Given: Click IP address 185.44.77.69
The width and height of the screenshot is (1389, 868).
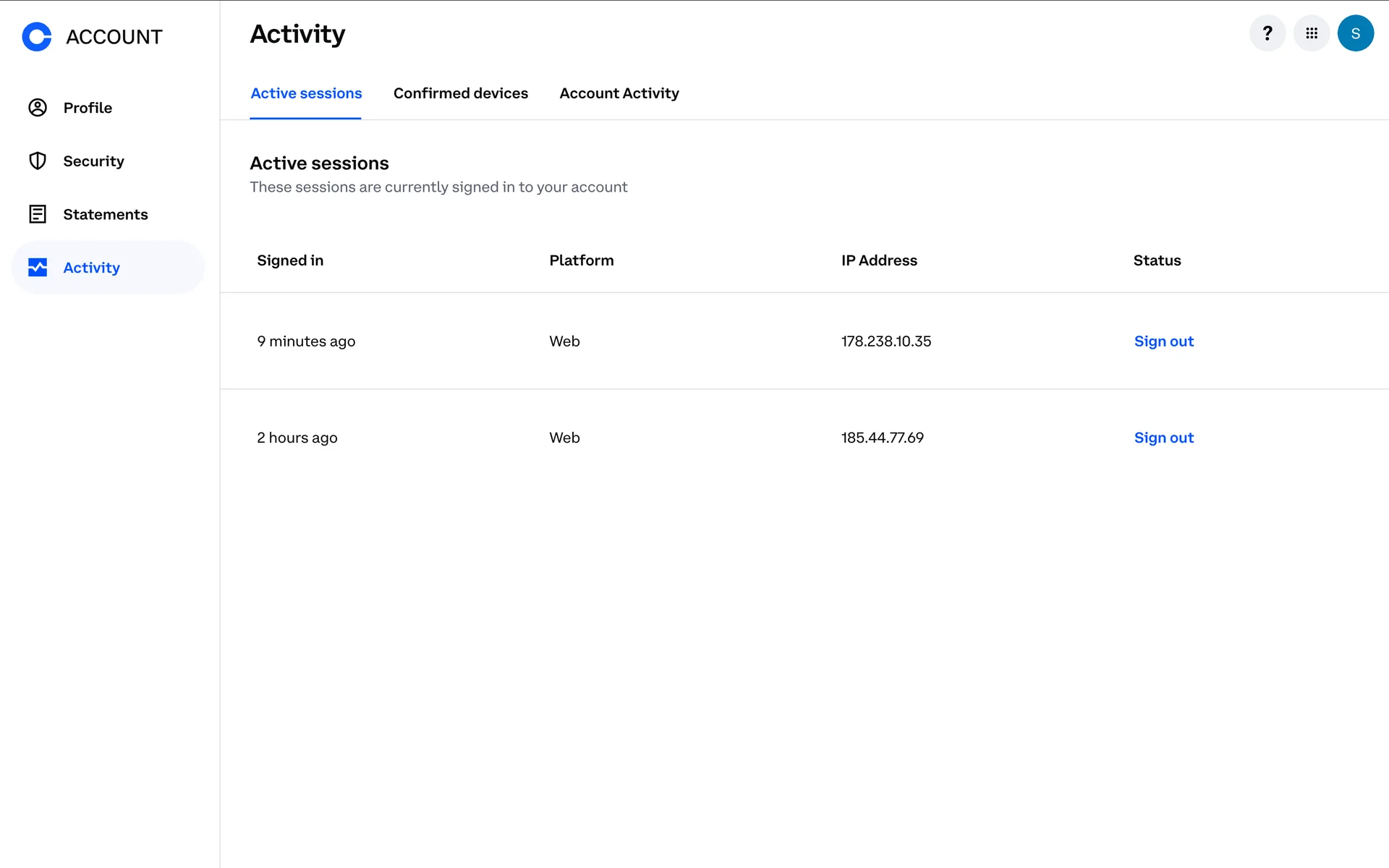Looking at the screenshot, I should (882, 438).
